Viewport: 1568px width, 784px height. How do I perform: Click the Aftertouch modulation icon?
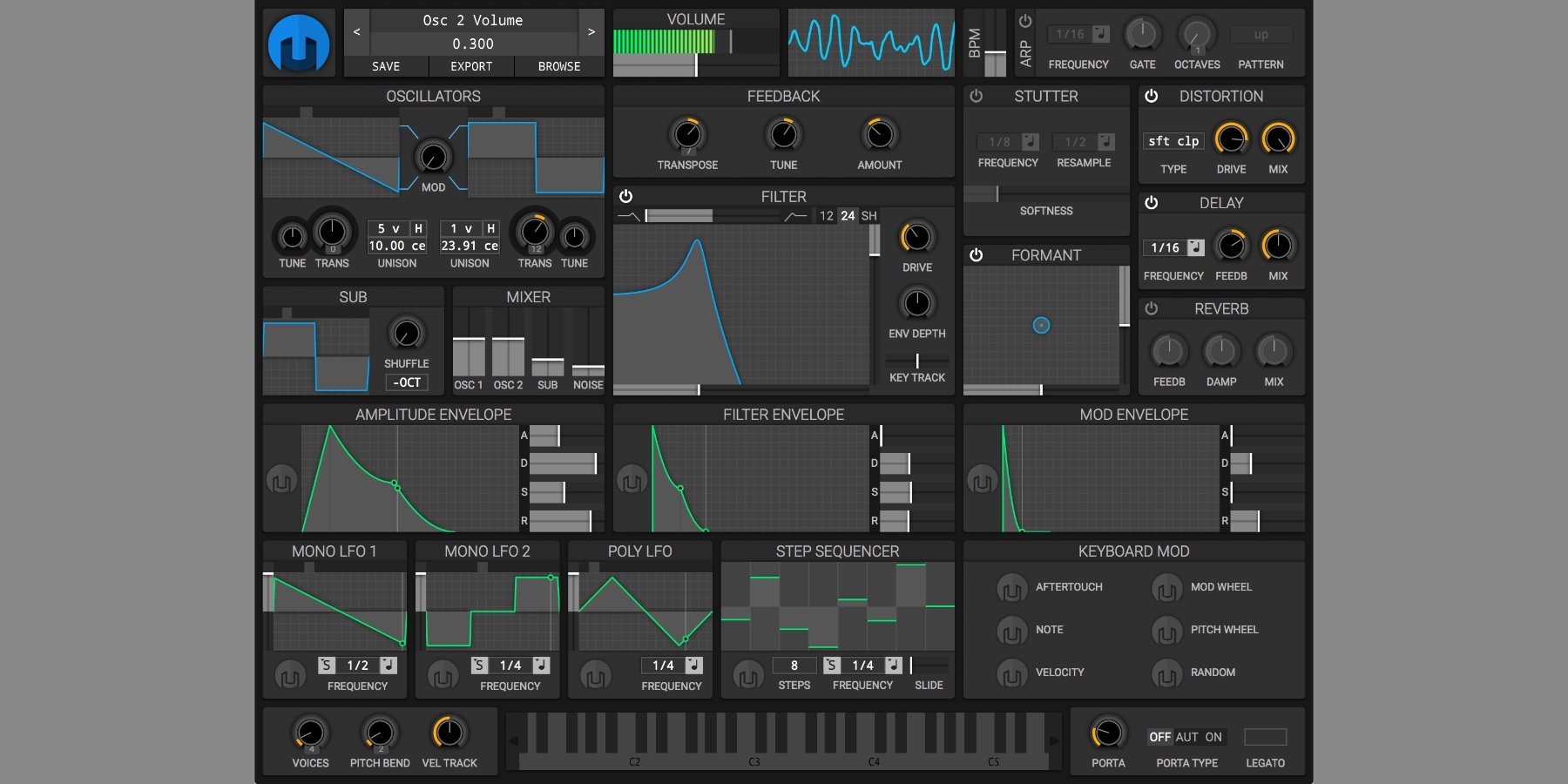[1011, 588]
